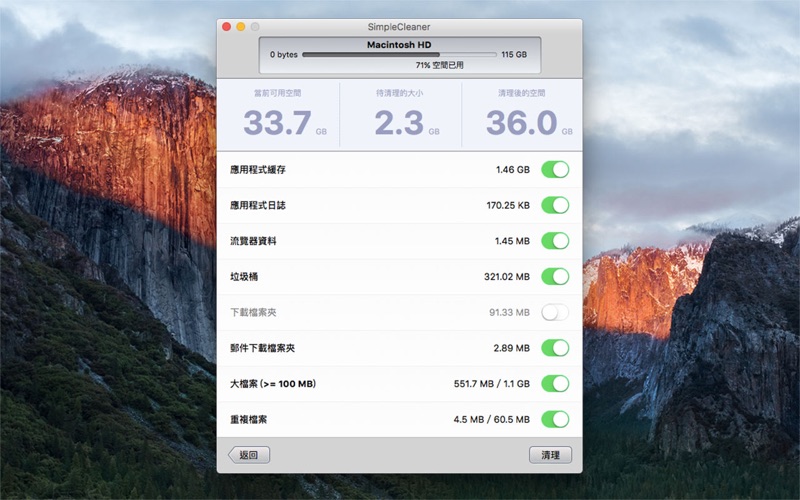800x500 pixels.
Task: Click the 91.33 MB size value
Action: 509,312
